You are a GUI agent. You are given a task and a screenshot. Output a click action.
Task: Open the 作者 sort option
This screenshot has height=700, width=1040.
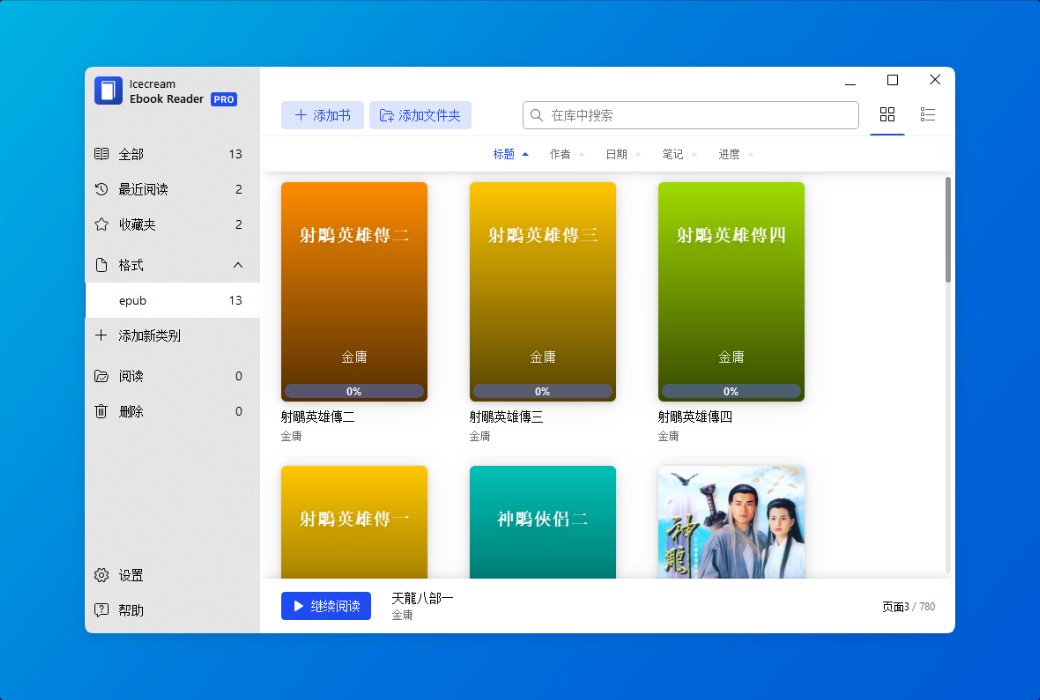point(562,153)
